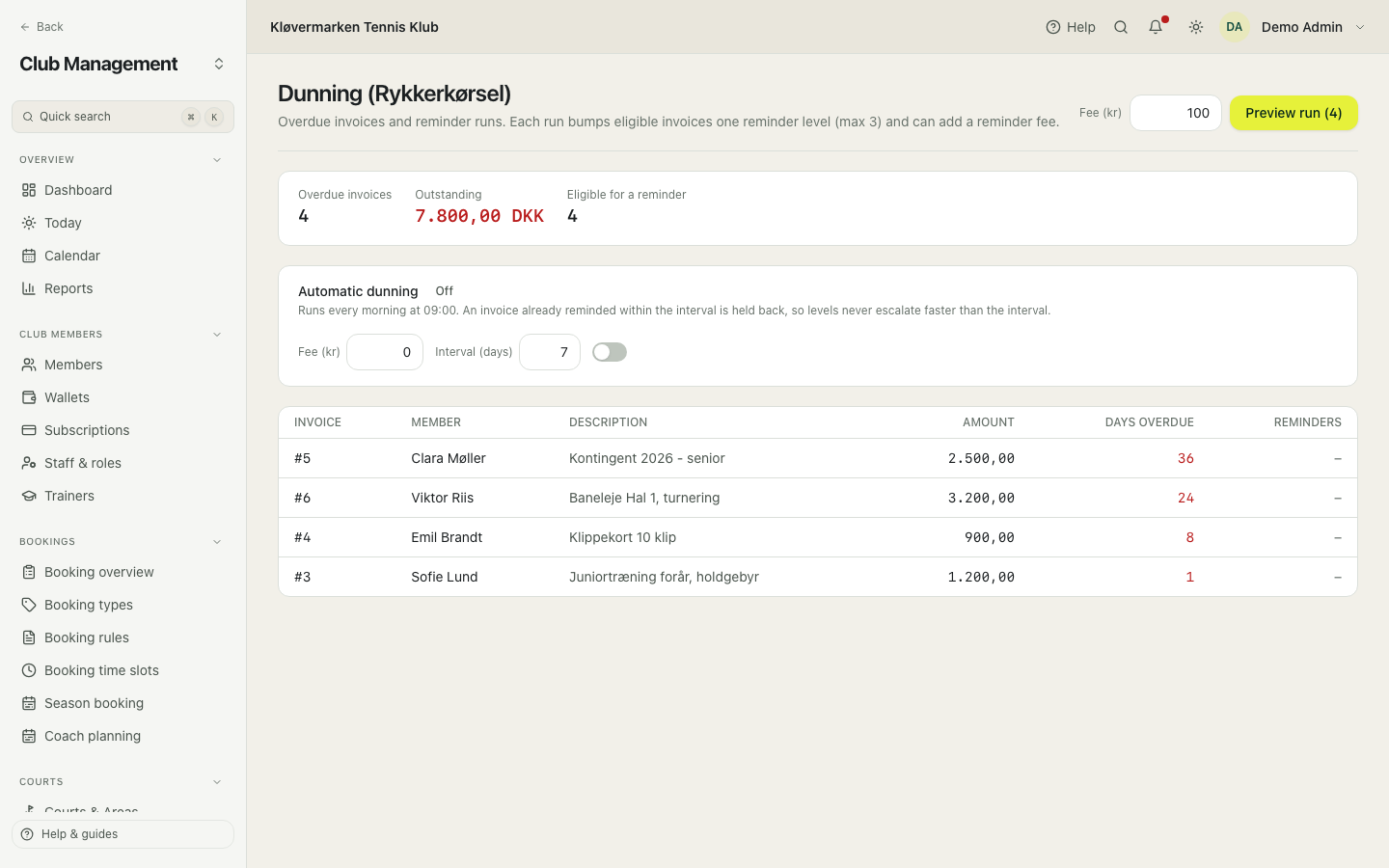Go Back using the sidebar link

(x=41, y=27)
